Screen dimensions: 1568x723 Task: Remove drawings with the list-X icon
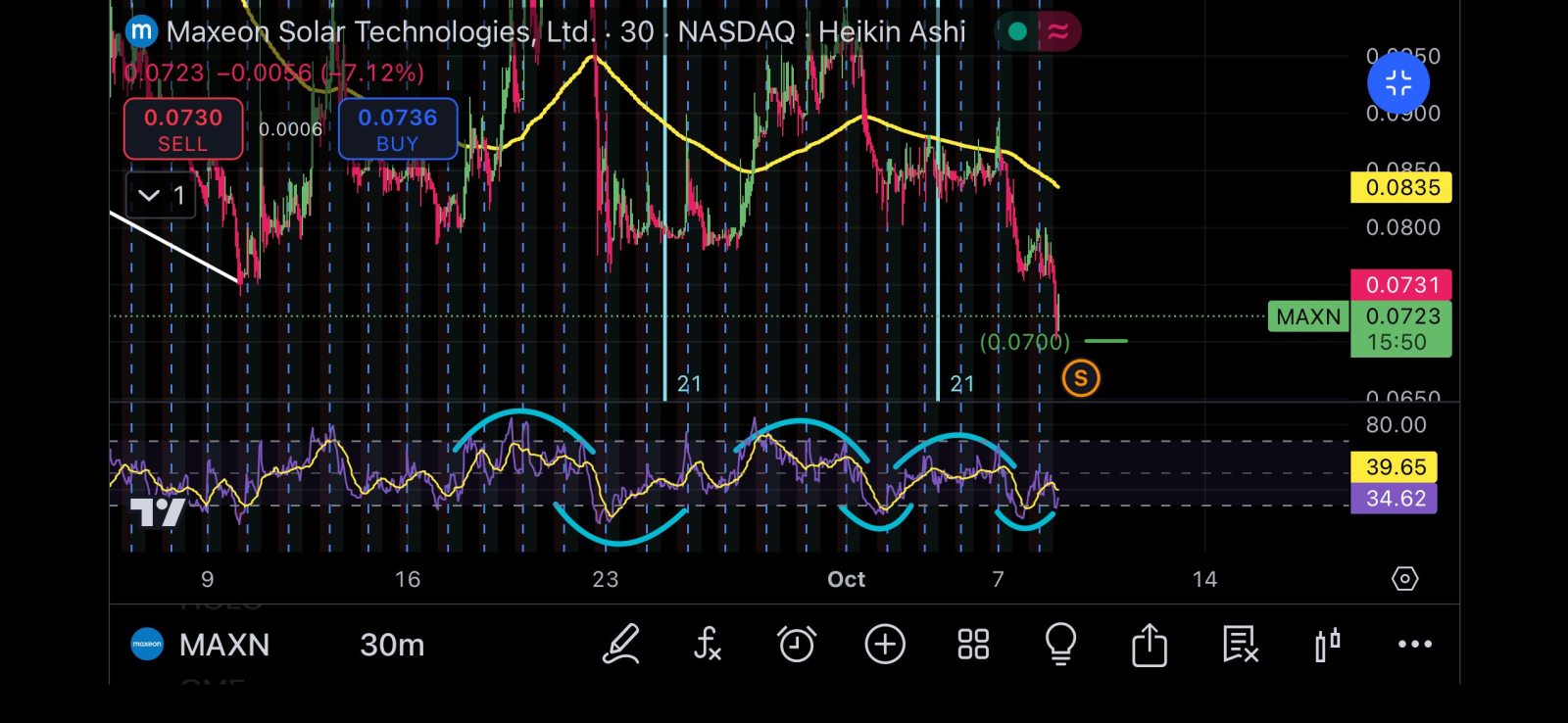click(1240, 645)
